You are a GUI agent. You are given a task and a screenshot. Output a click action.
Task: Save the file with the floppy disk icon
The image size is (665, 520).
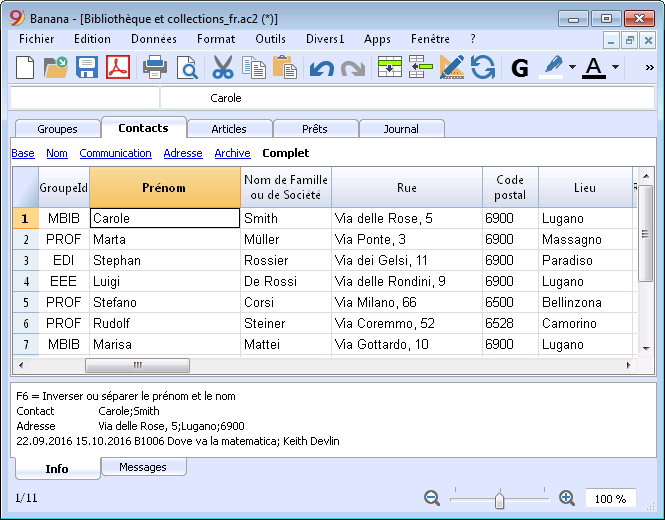pyautogui.click(x=87, y=67)
